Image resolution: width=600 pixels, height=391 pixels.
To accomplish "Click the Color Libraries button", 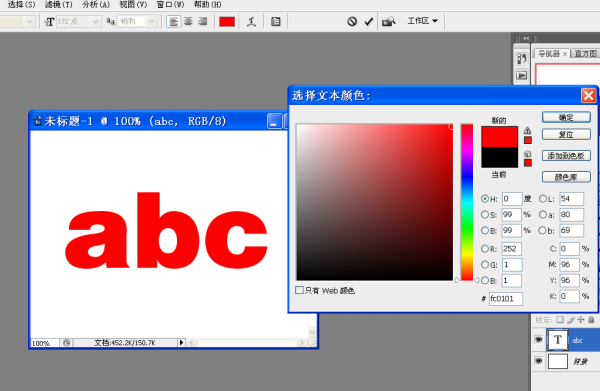I will tap(566, 177).
